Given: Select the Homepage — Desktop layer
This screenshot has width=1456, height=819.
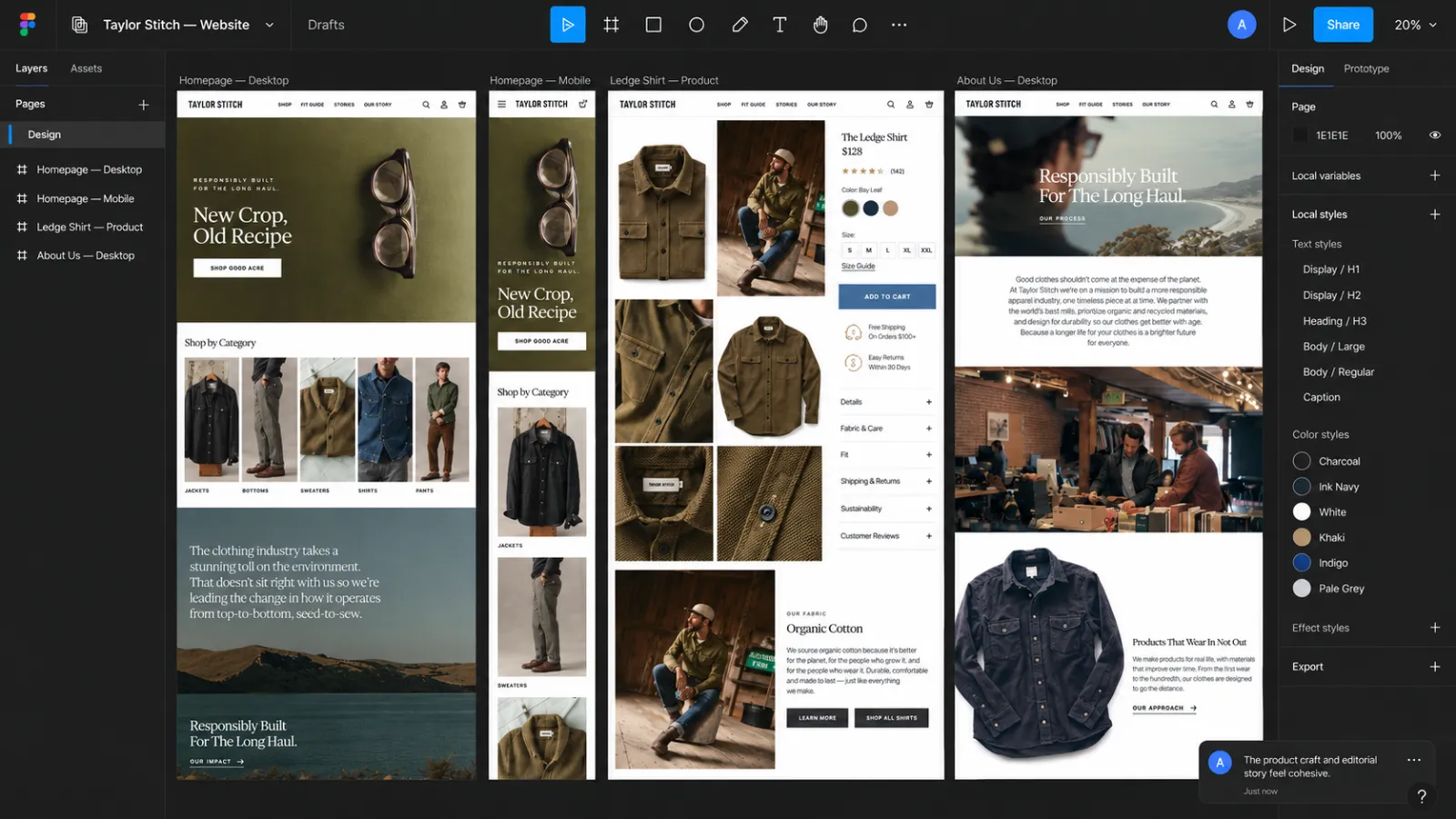Looking at the screenshot, I should [x=82, y=170].
